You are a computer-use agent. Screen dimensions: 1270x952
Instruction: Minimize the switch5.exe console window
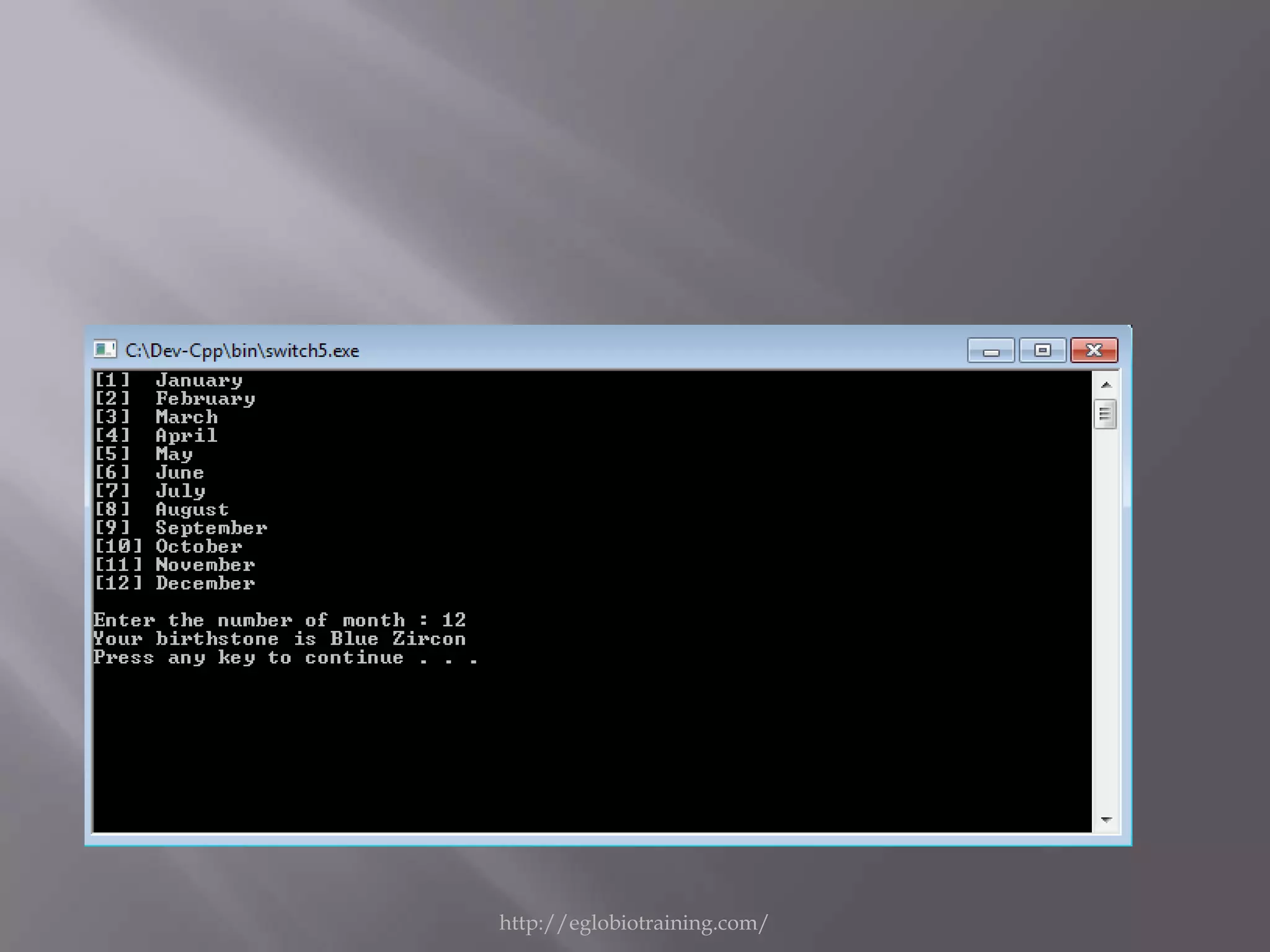tap(990, 350)
